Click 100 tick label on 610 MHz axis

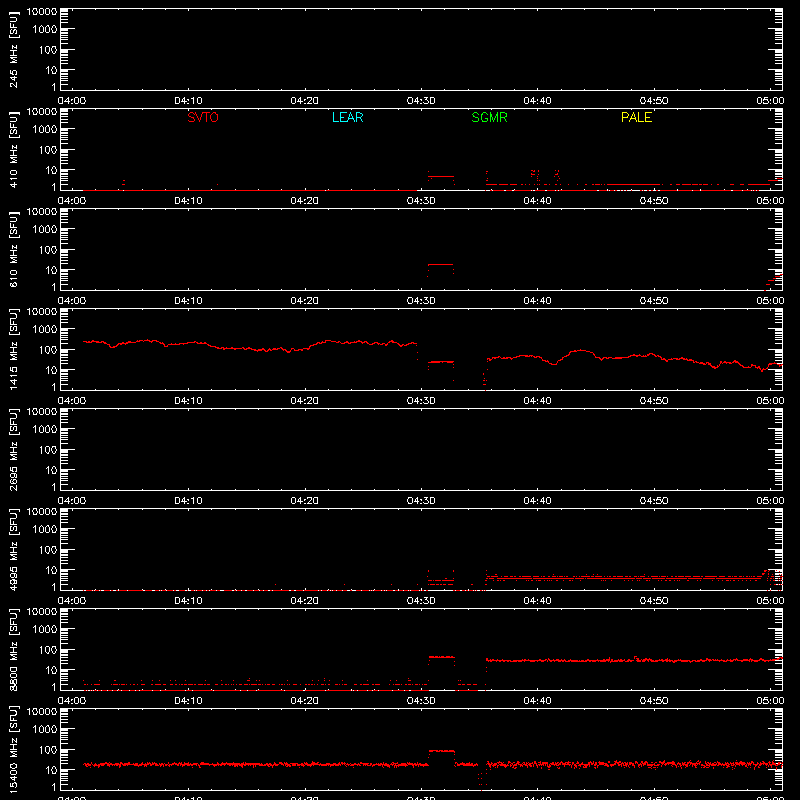tap(48, 250)
